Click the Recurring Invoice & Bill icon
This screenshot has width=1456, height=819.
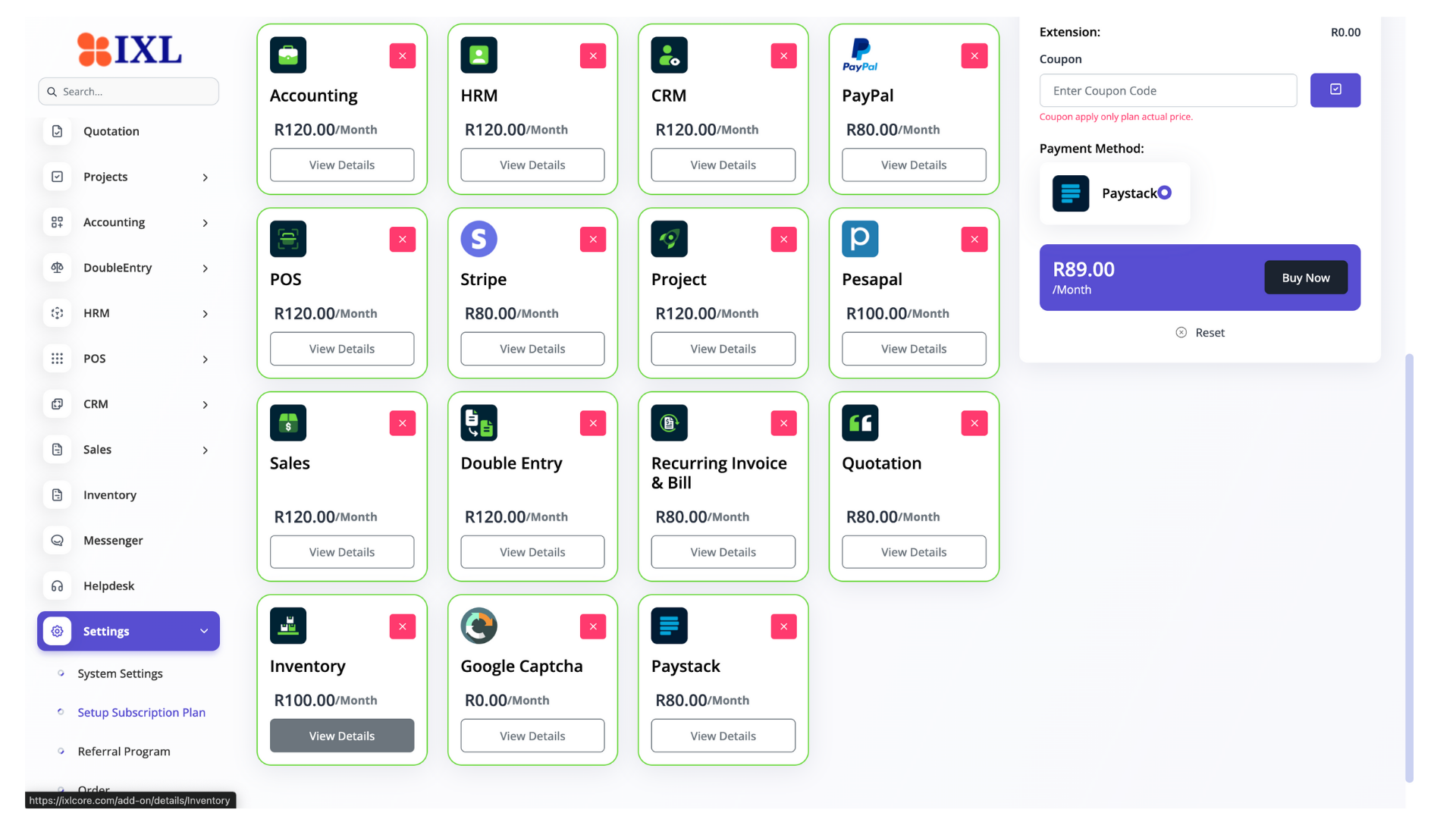669,423
